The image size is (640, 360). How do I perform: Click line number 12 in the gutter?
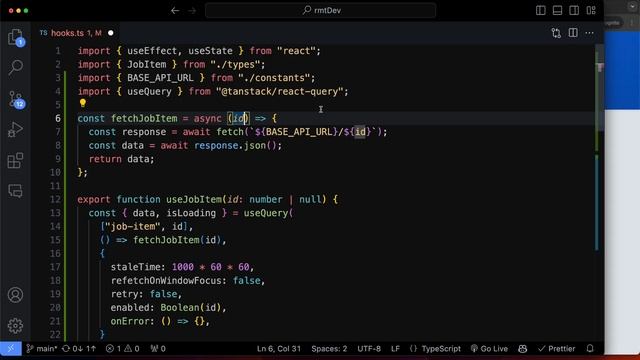coord(55,200)
